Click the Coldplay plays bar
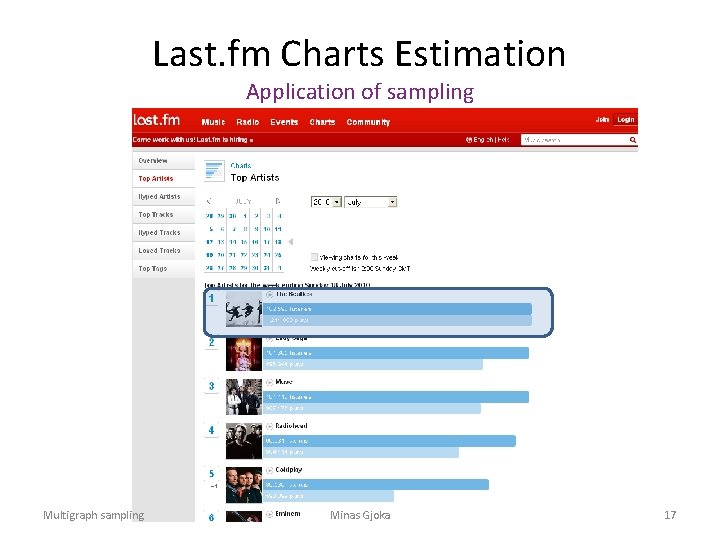Screen dimensions: 720x540 tap(328, 496)
